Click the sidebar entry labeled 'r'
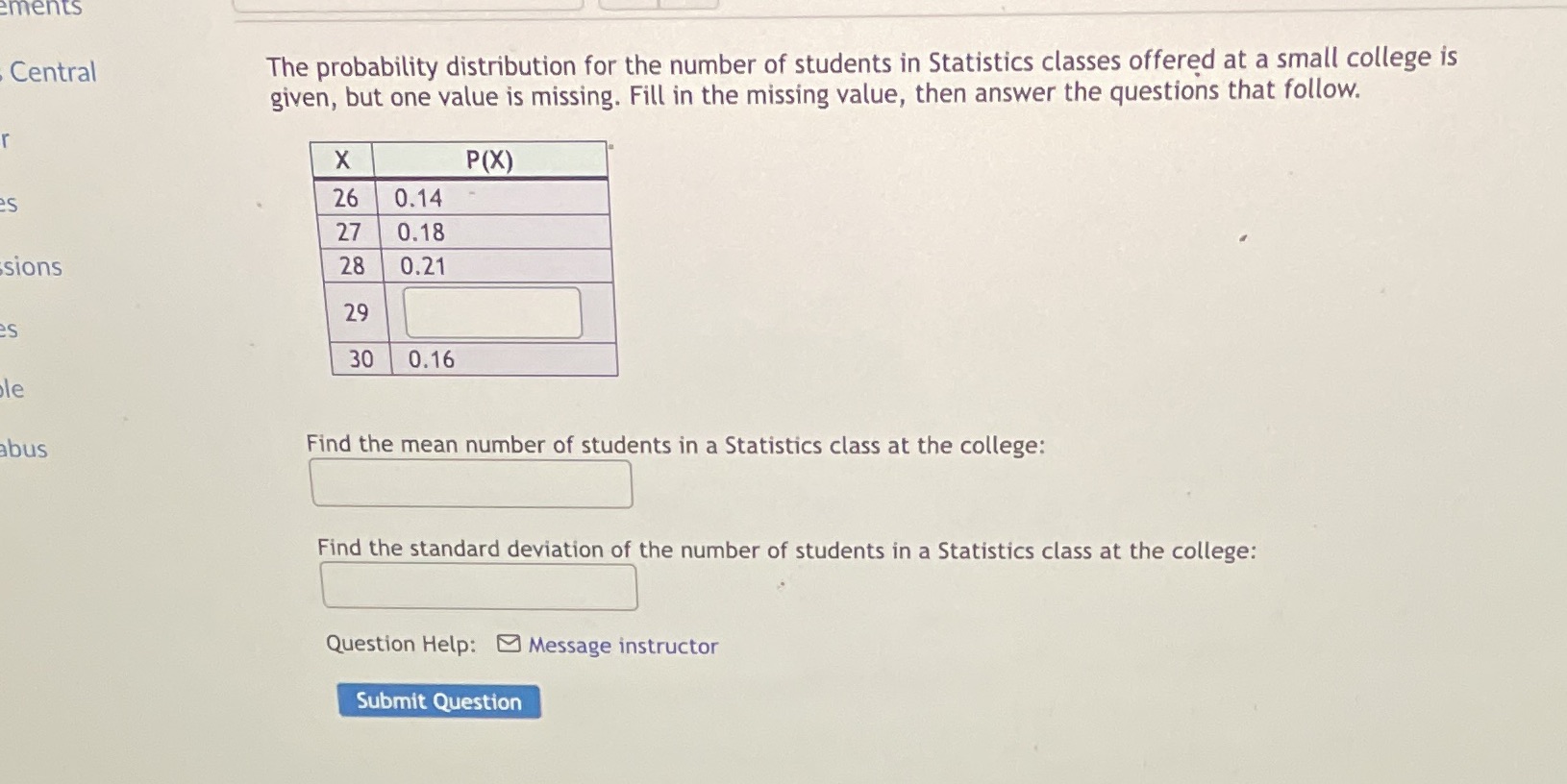Screen dimensions: 1567x784 pos(6,139)
